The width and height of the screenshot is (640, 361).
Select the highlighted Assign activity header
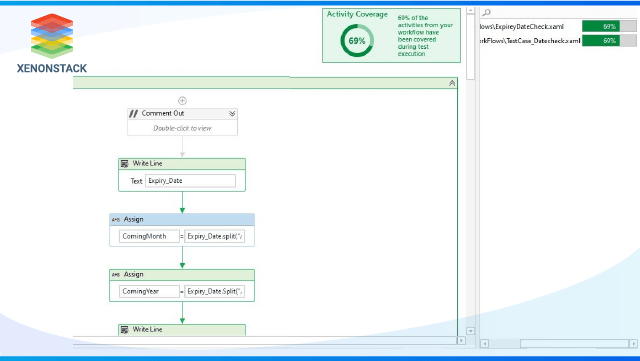coord(182,220)
